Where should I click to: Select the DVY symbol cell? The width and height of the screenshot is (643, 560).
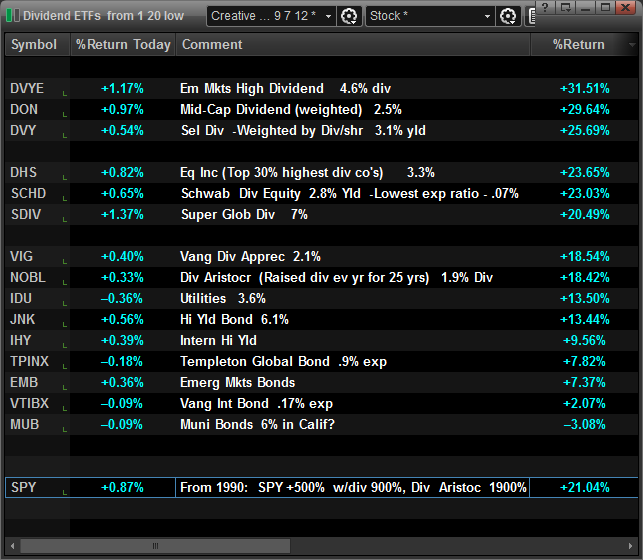[x=37, y=130]
